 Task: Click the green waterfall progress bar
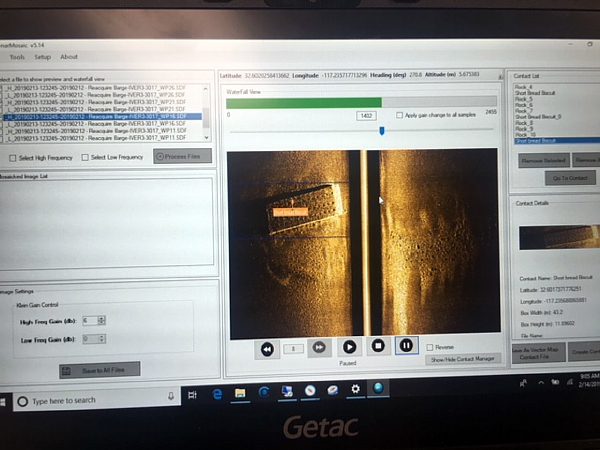point(304,103)
